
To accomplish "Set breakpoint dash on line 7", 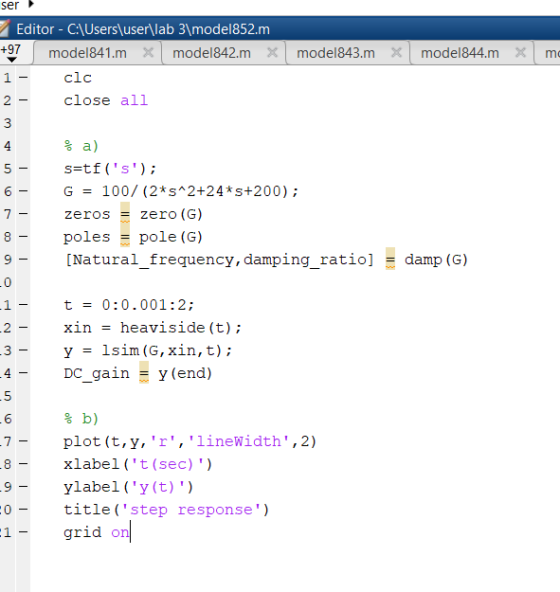I will (23, 214).
